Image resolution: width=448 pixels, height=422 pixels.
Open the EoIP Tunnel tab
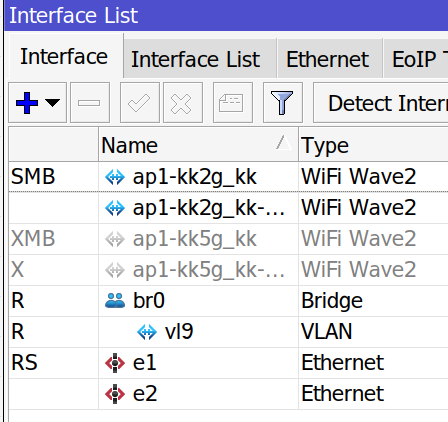pyautogui.click(x=416, y=59)
